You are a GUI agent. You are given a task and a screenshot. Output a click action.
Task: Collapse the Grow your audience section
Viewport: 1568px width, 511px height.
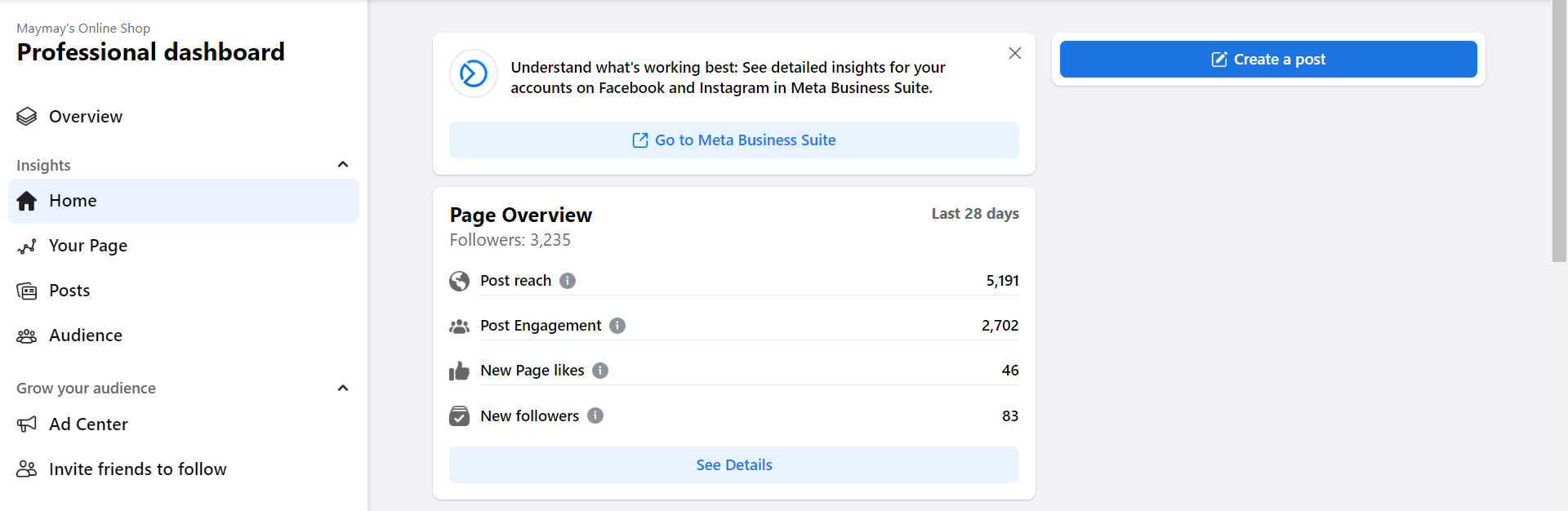coord(343,389)
